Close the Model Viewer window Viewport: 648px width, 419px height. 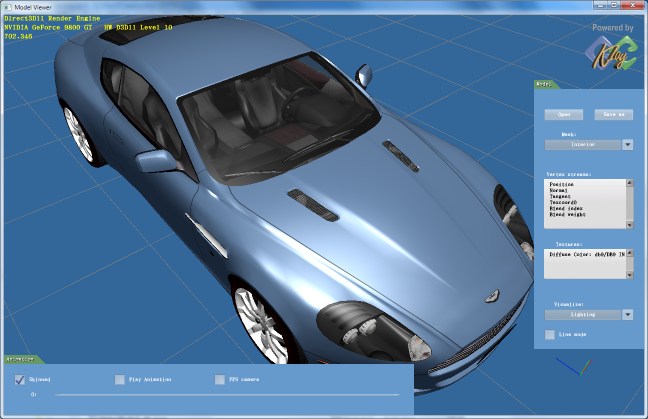click(x=633, y=5)
